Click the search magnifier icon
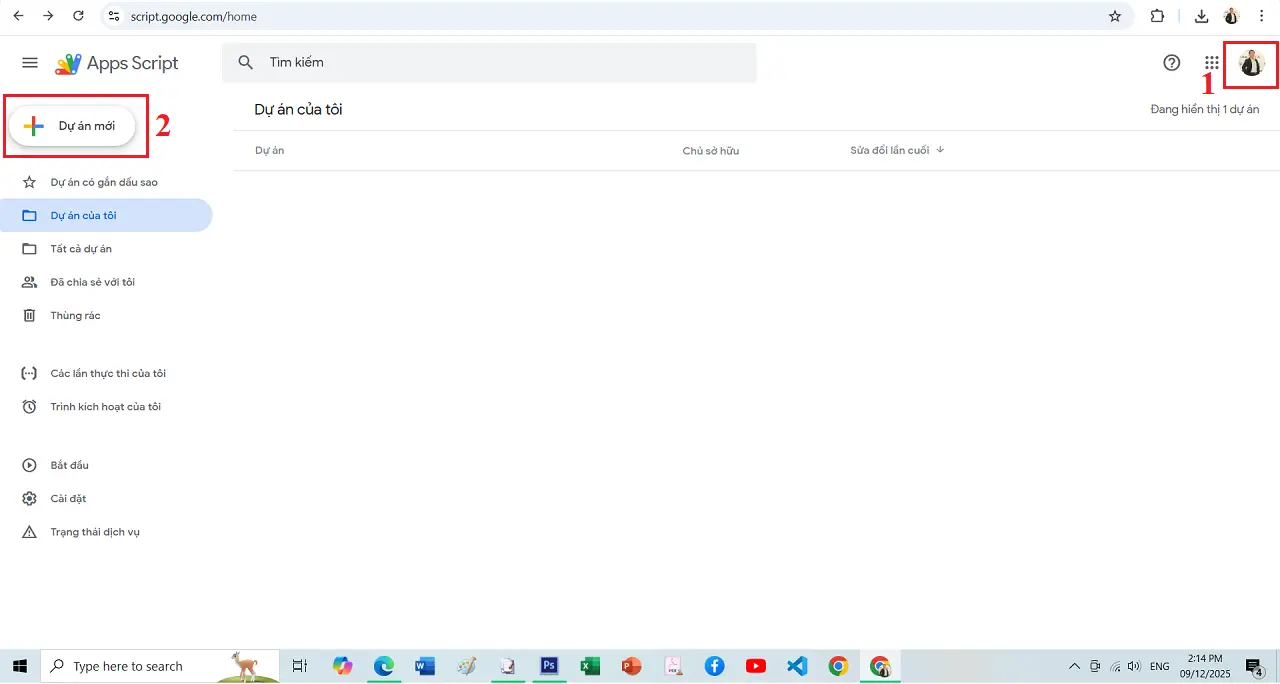 tap(246, 63)
